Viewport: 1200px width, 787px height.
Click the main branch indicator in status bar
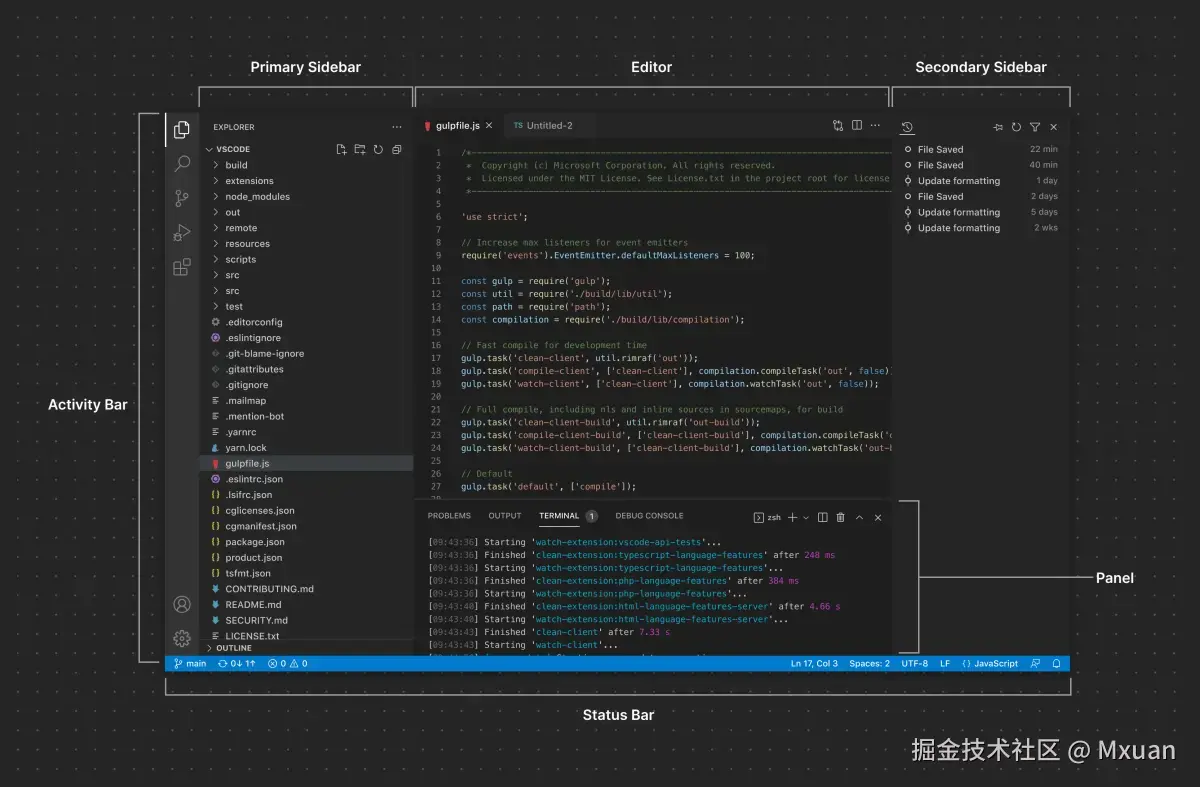[190, 663]
